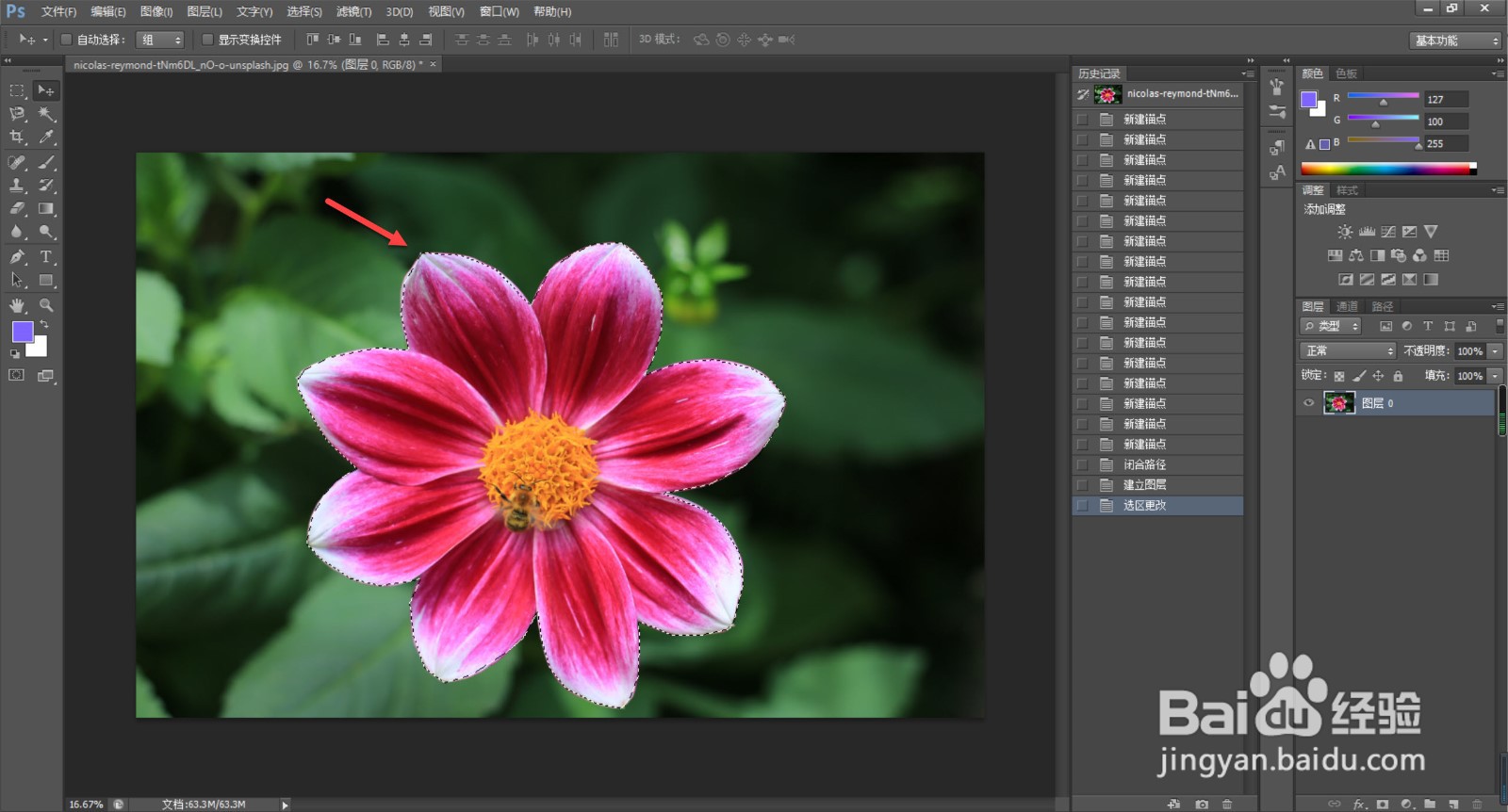Select the Spot Healing Brush tool
Viewport: 1508px width, 812px height.
click(x=17, y=162)
